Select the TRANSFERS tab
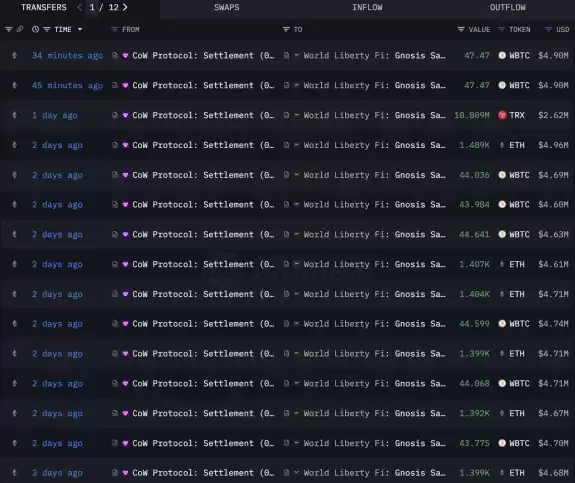 44,7
